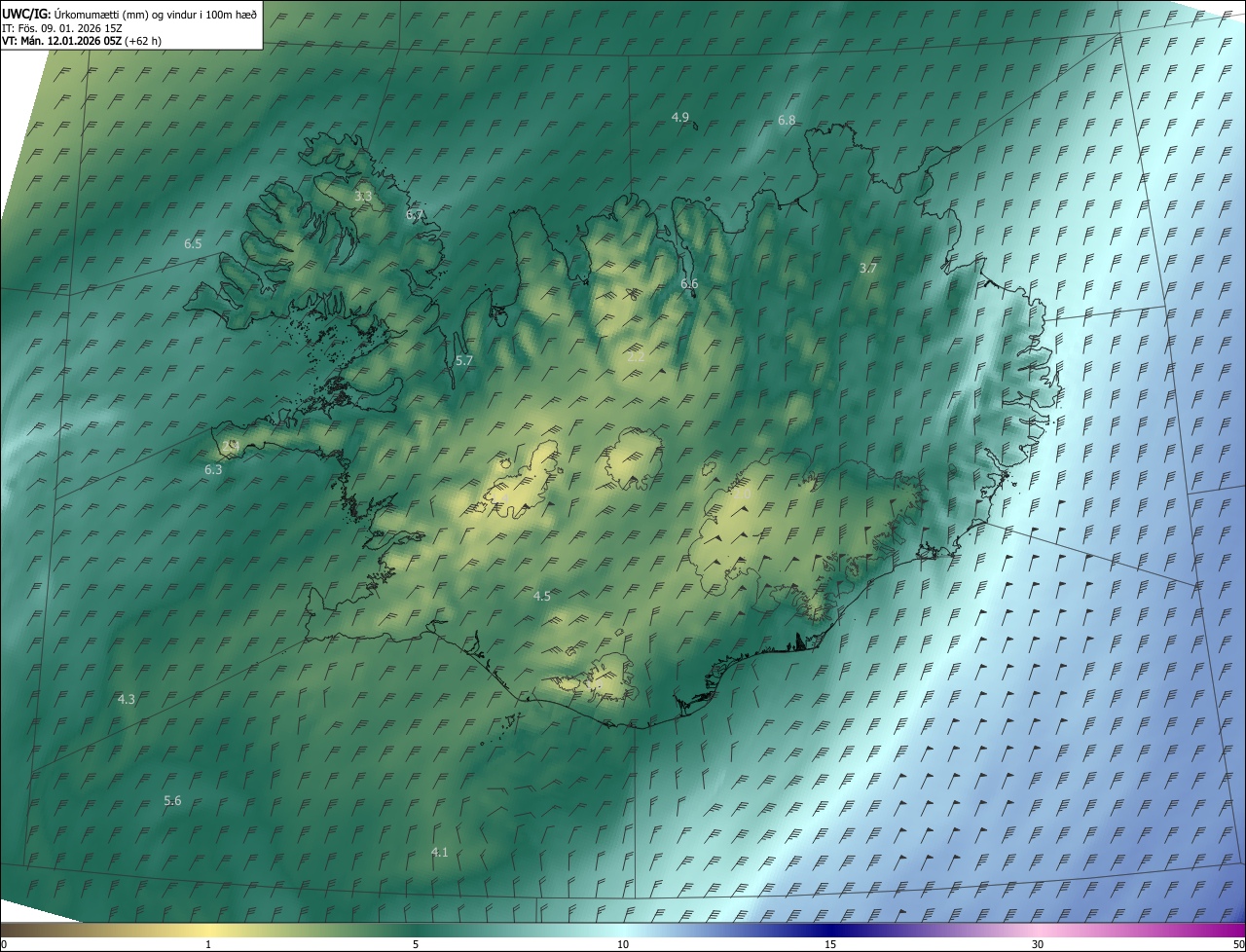The image size is (1246, 952).
Task: Click the map value "4.3"
Action: point(127,699)
